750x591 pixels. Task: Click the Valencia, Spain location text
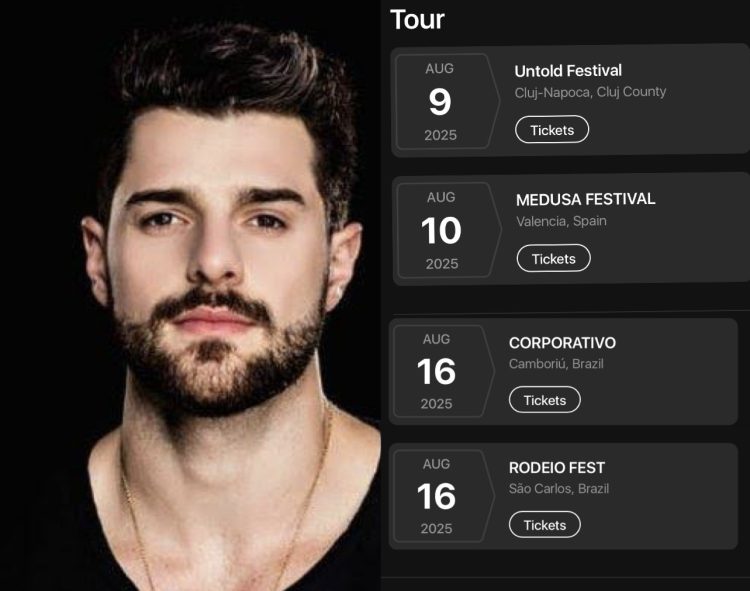pyautogui.click(x=562, y=221)
